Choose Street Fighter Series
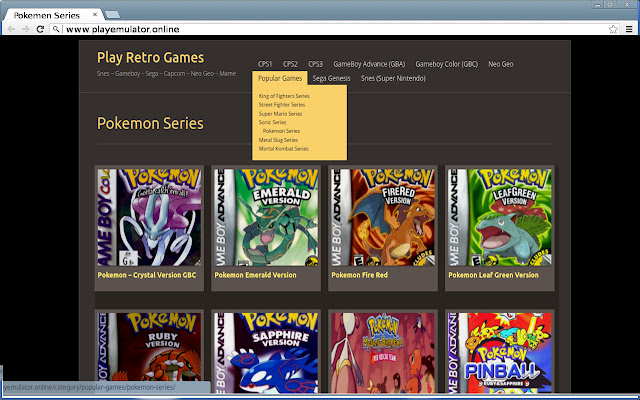640x400 pixels. (x=282, y=105)
